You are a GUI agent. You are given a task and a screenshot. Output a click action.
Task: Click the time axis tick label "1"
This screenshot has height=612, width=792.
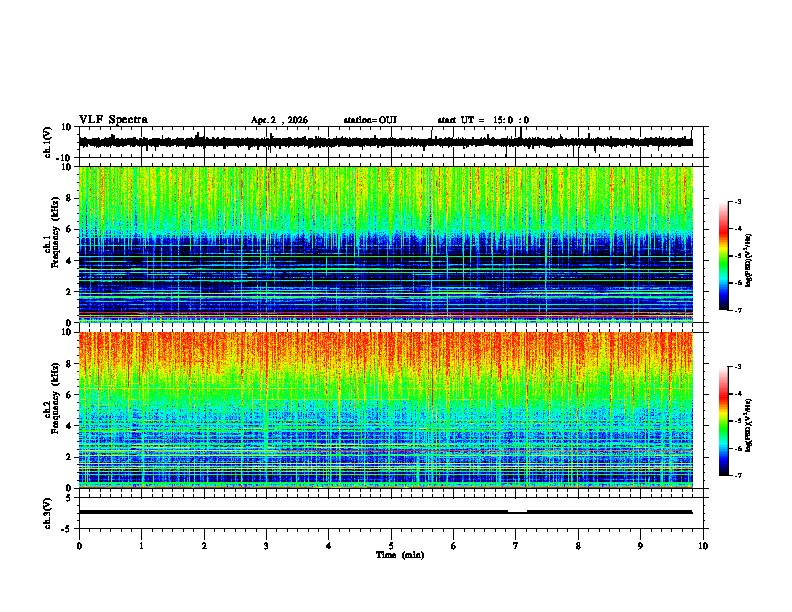[141, 546]
